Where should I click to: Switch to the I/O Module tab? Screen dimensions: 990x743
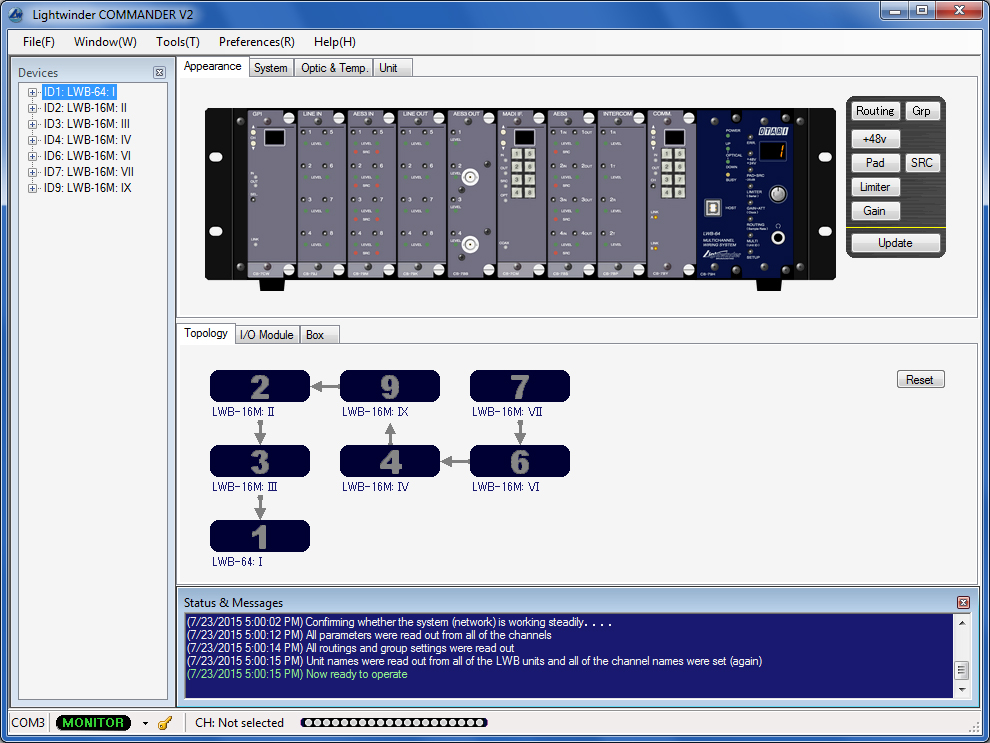pyautogui.click(x=266, y=335)
